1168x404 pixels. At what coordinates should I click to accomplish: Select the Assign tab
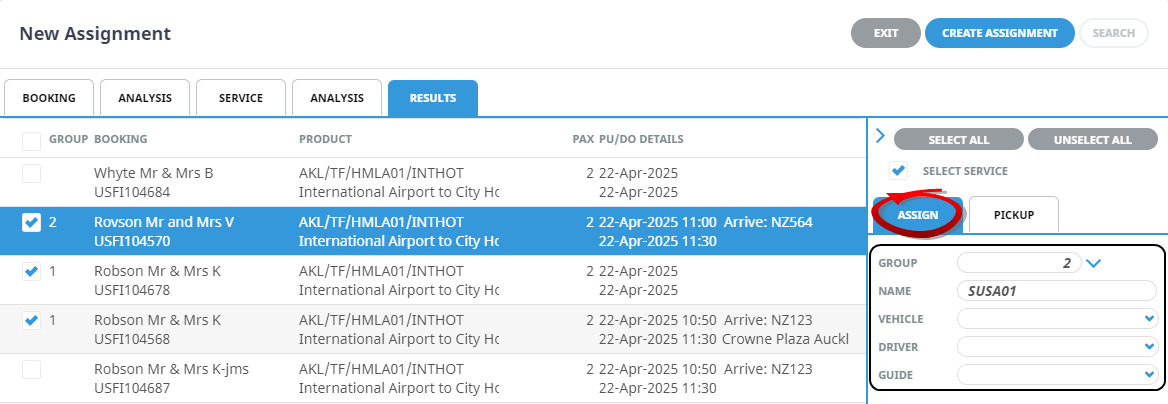tap(917, 215)
